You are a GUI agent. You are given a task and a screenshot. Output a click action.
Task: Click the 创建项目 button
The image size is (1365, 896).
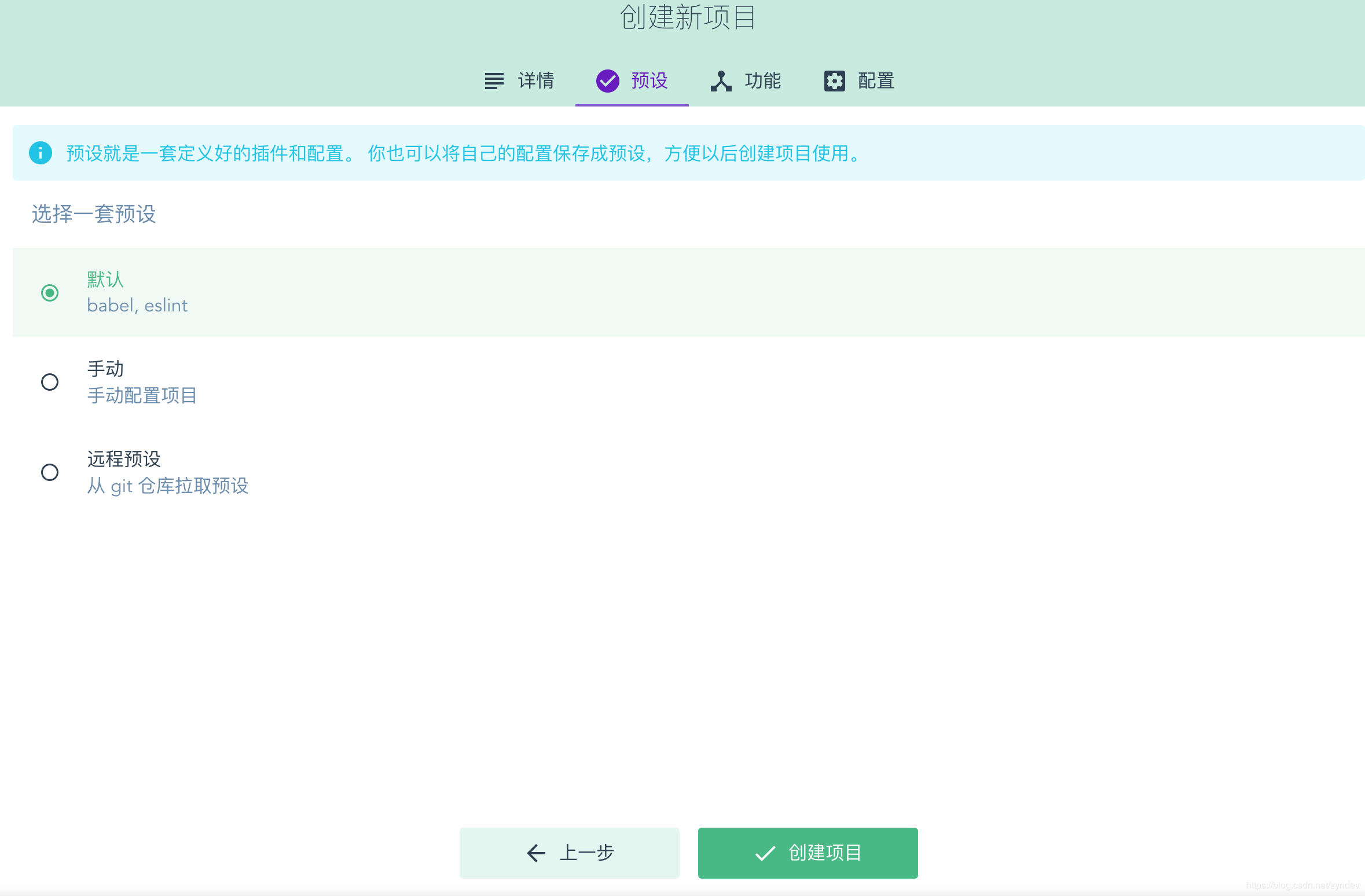pos(808,853)
